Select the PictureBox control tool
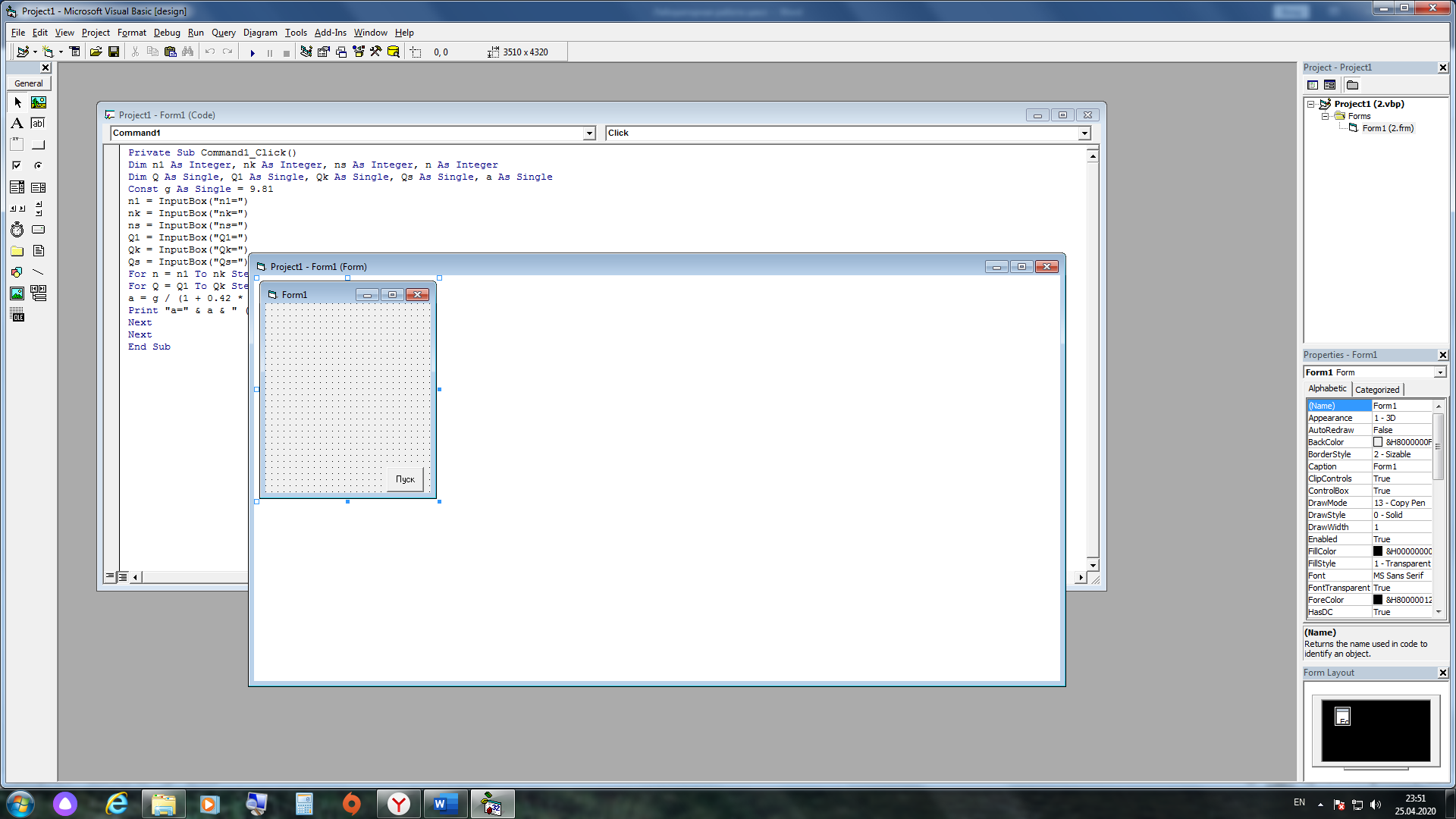1456x819 pixels. 39,102
